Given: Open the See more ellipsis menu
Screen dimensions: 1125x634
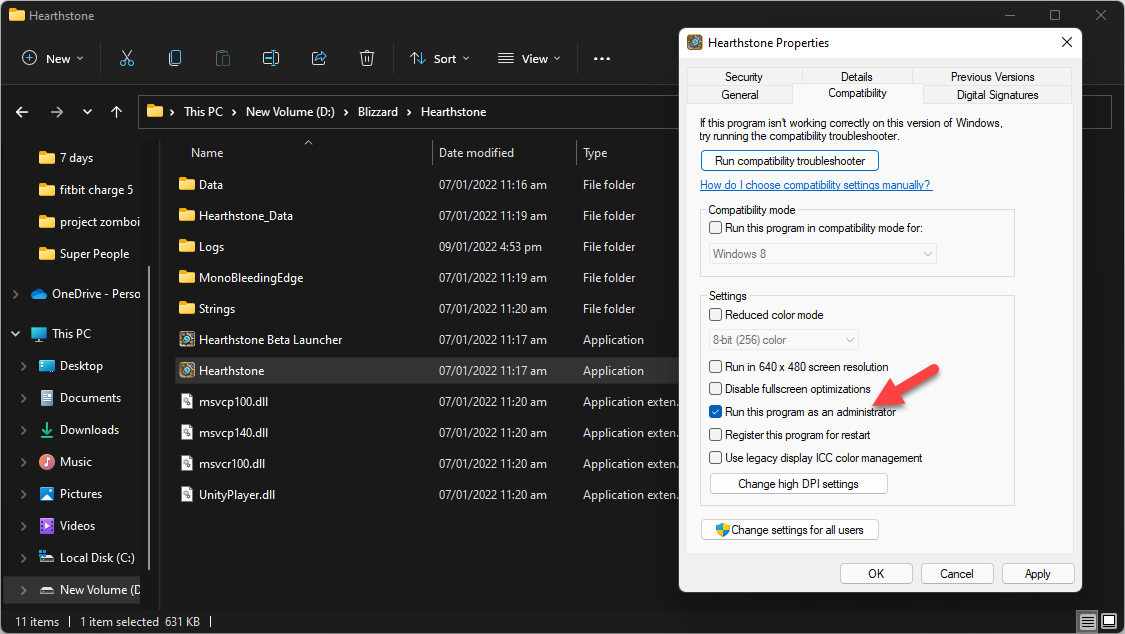Looking at the screenshot, I should click(602, 59).
